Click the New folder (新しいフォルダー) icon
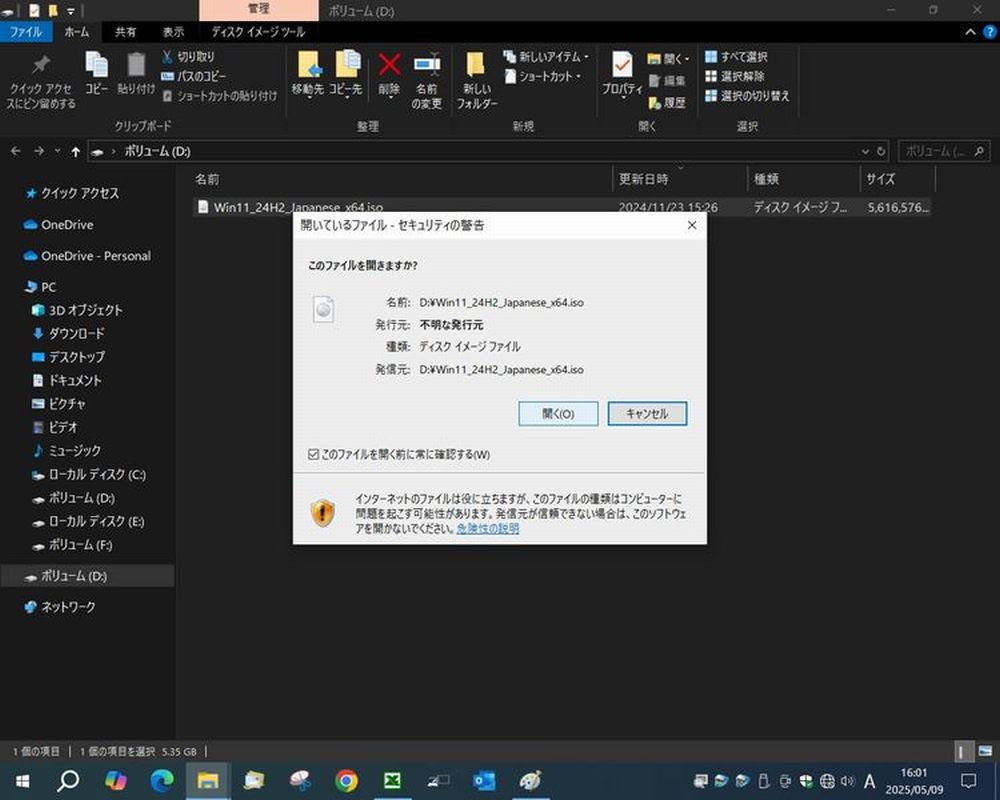Image resolution: width=1000 pixels, height=800 pixels. [476, 66]
